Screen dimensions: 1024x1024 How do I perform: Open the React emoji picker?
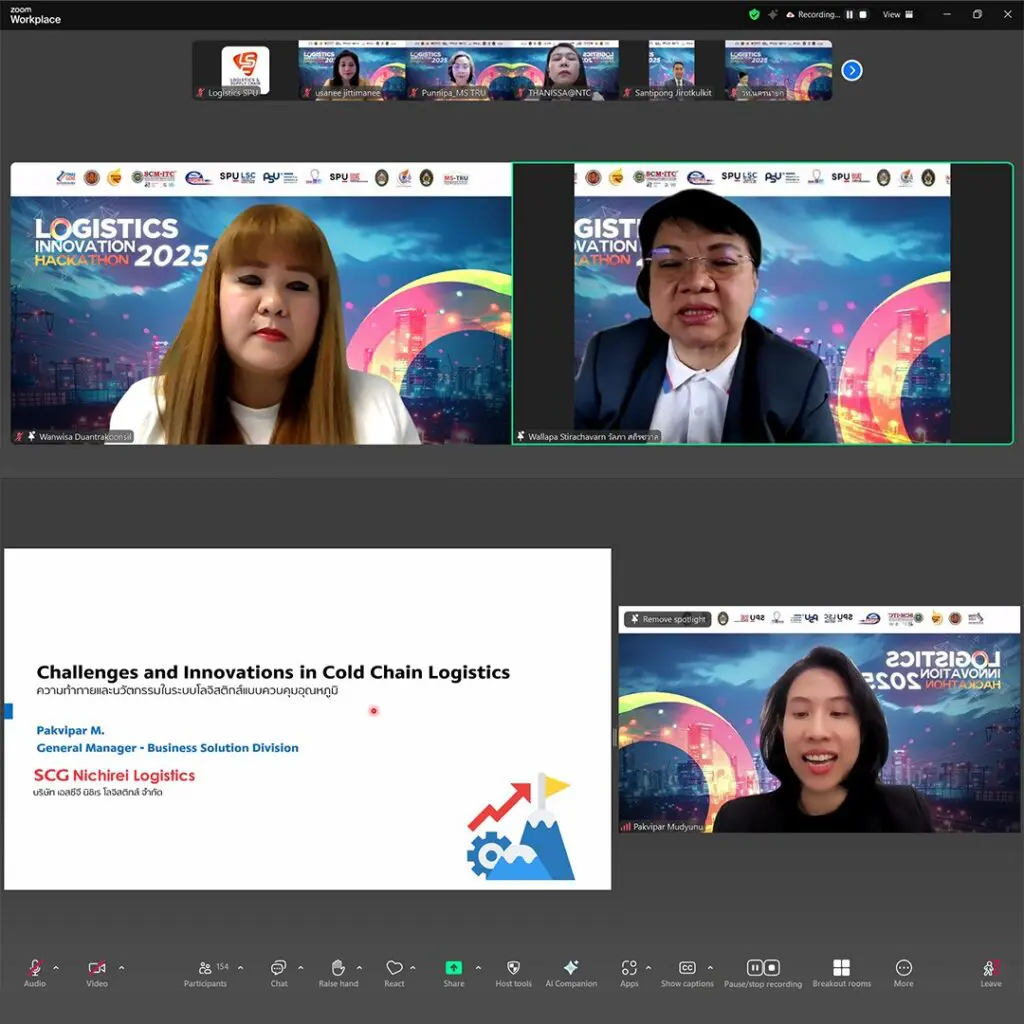394,973
